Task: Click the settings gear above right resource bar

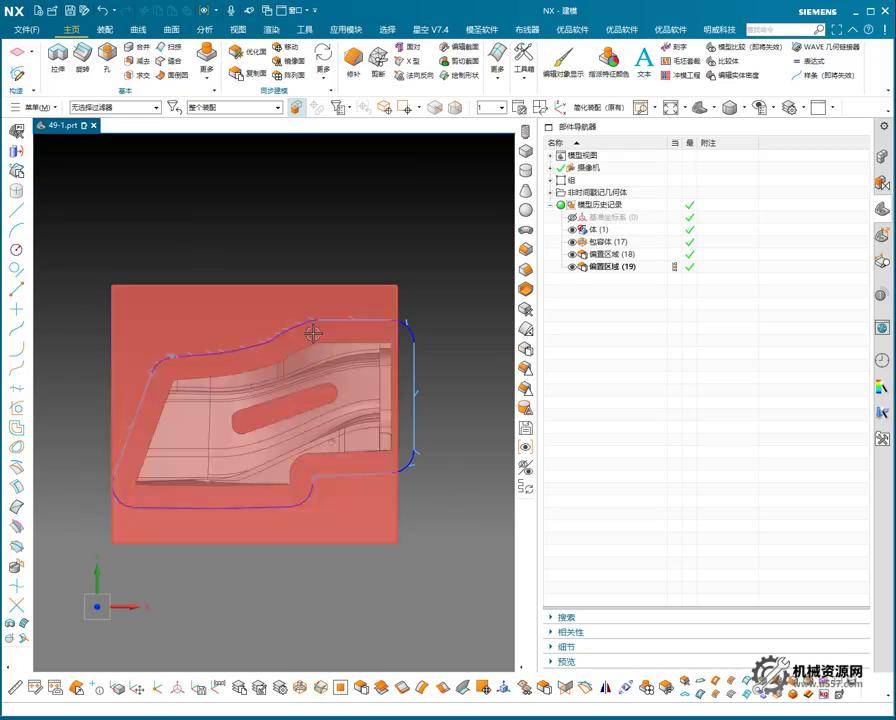Action: [x=883, y=126]
